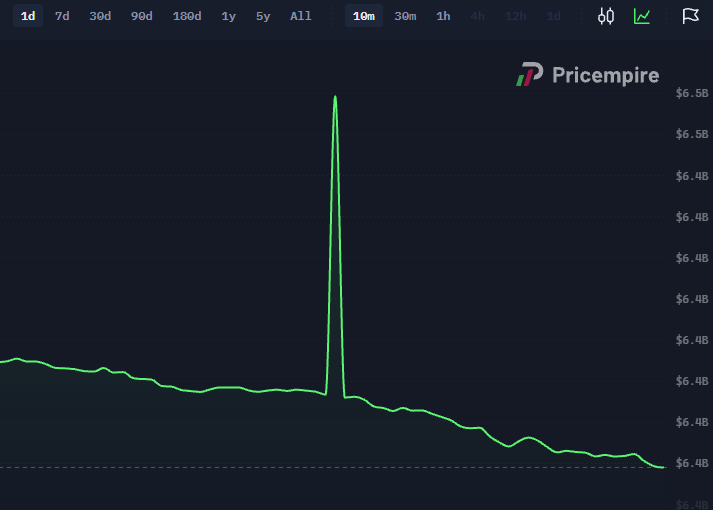Click the peak of the price spike
The image size is (713, 510).
tap(335, 97)
